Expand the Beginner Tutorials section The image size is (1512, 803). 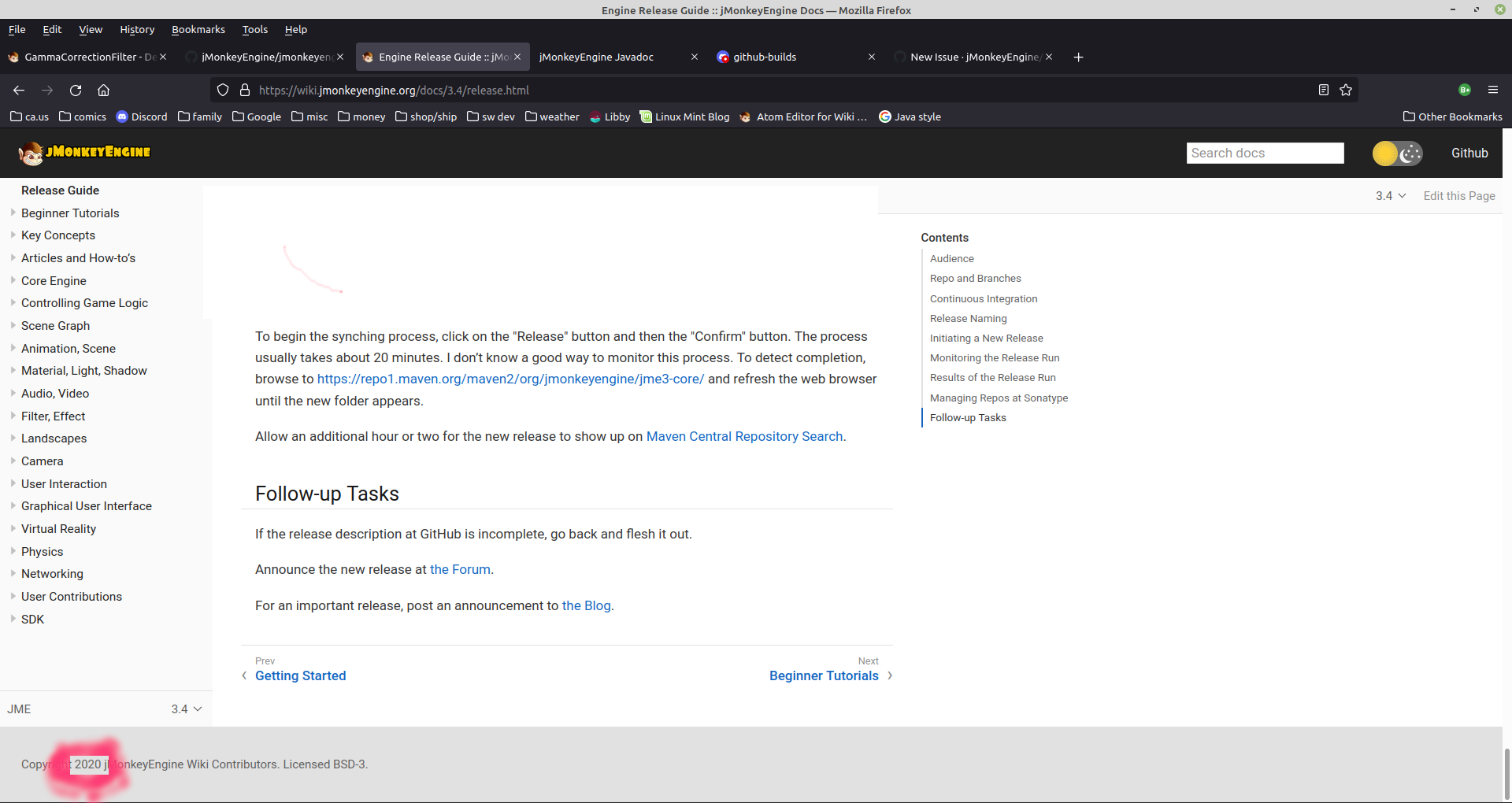pos(13,213)
